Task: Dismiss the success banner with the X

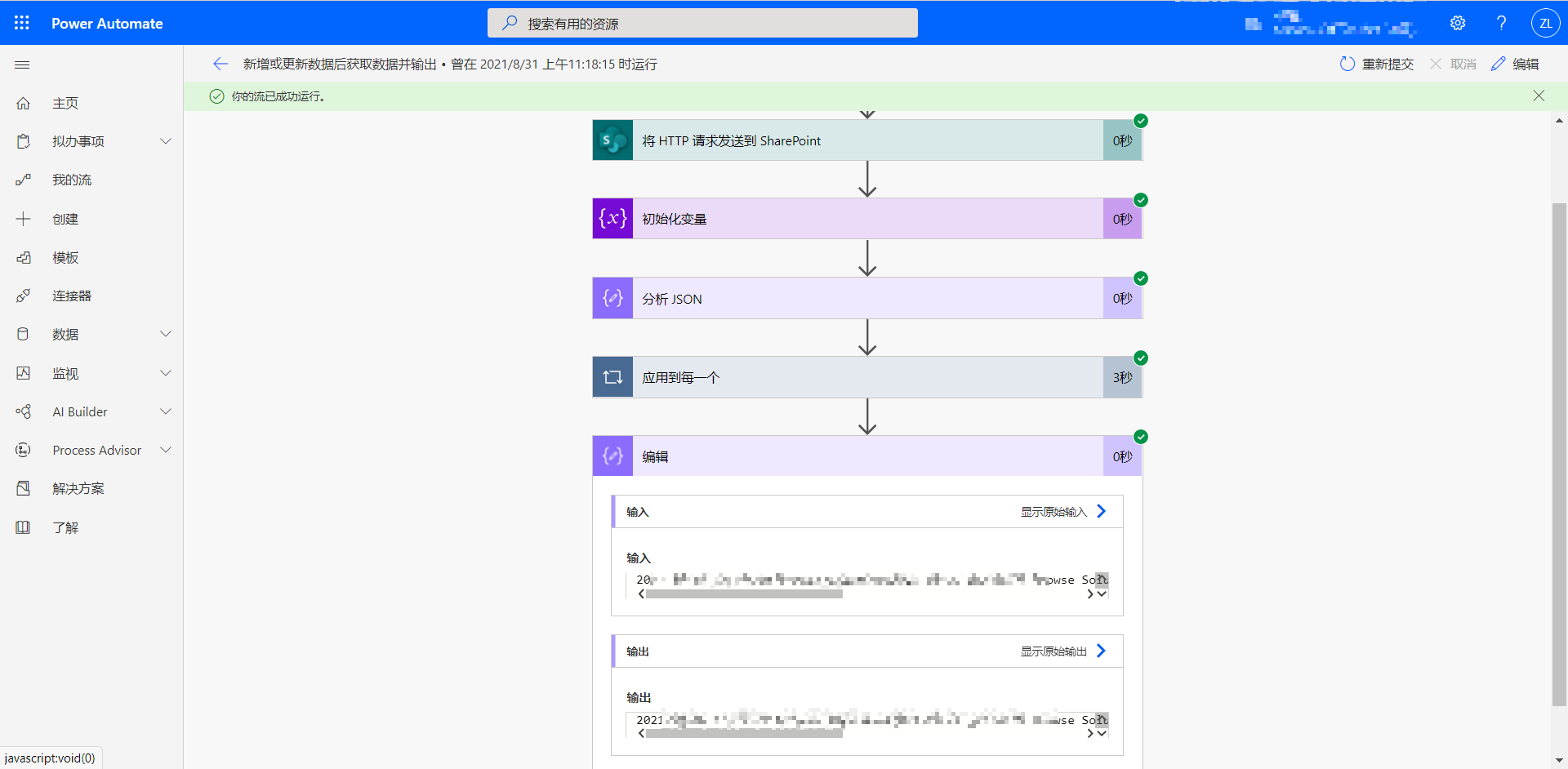Action: (x=1539, y=96)
